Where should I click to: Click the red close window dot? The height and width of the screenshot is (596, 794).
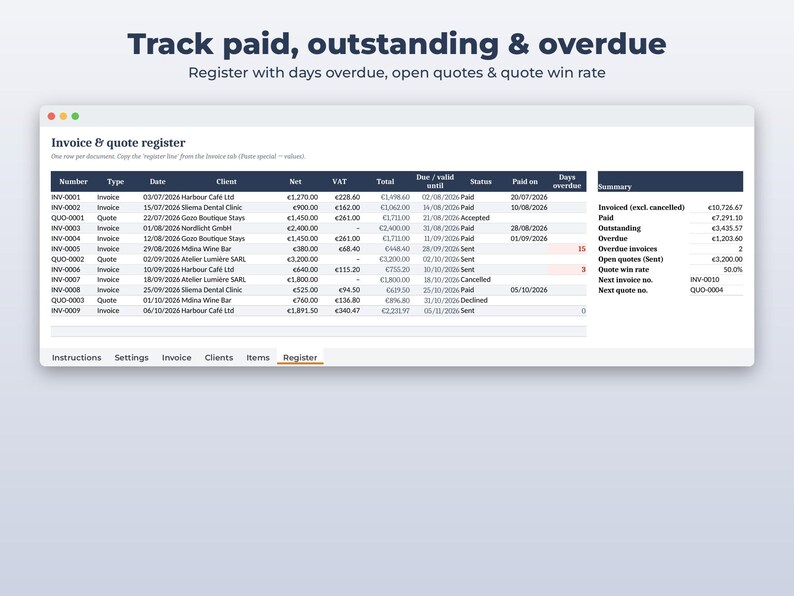pyautogui.click(x=51, y=116)
